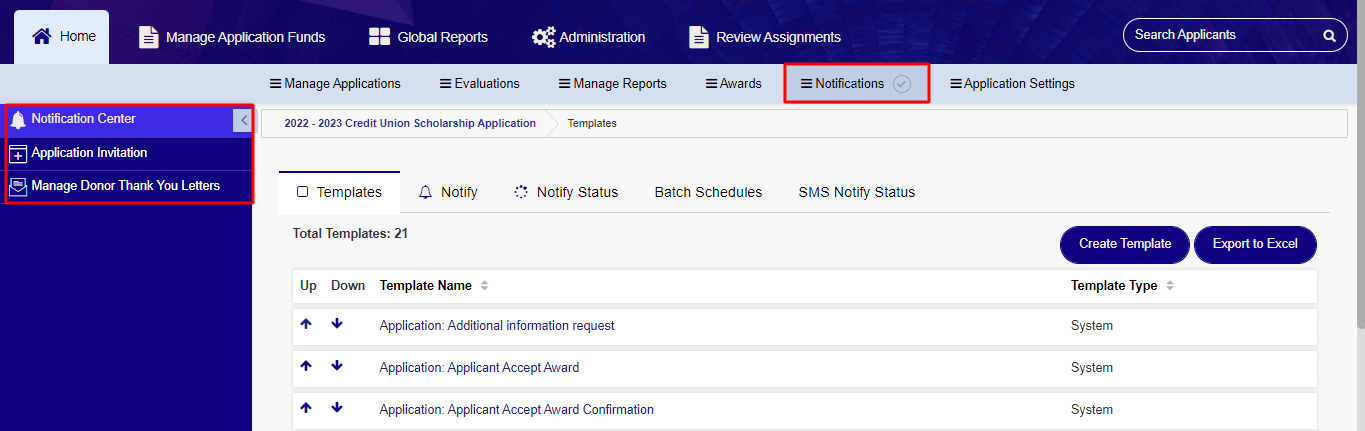1365x431 pixels.
Task: Click the Create Template button
Action: coord(1125,244)
